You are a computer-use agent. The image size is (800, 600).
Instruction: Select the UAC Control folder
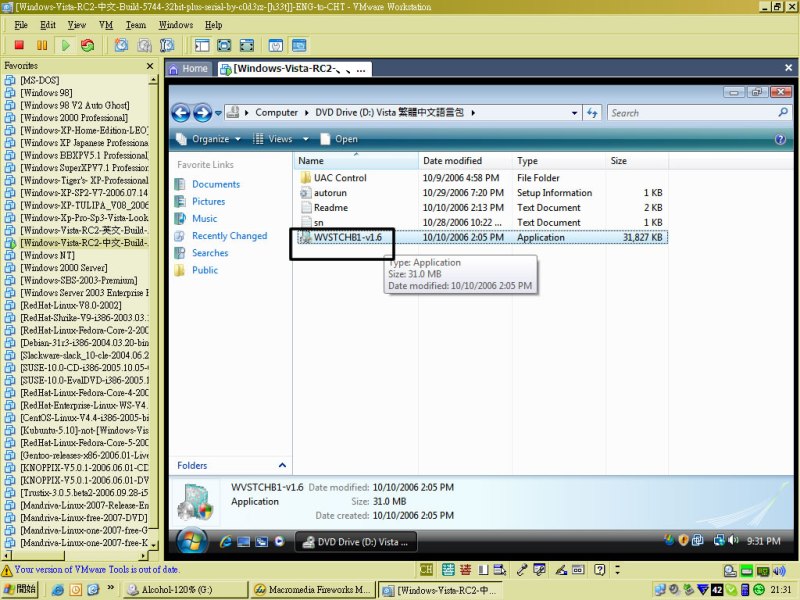click(x=339, y=178)
